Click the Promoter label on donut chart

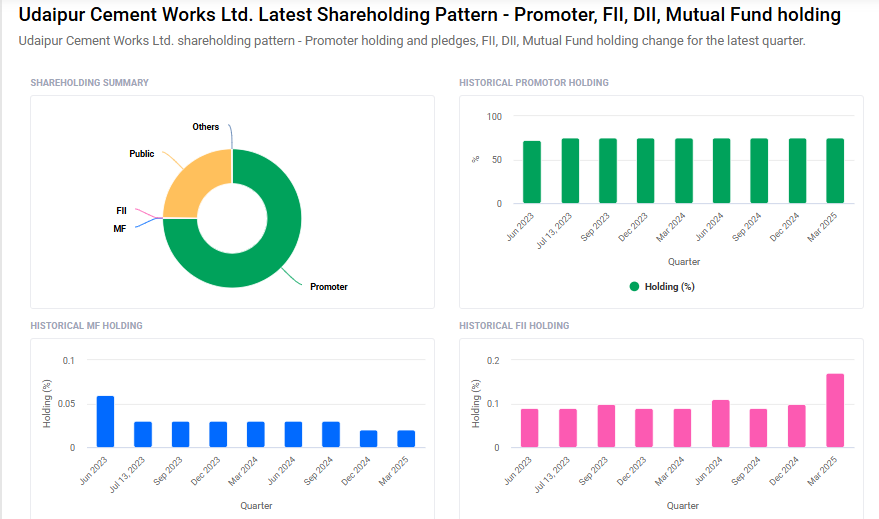(329, 287)
